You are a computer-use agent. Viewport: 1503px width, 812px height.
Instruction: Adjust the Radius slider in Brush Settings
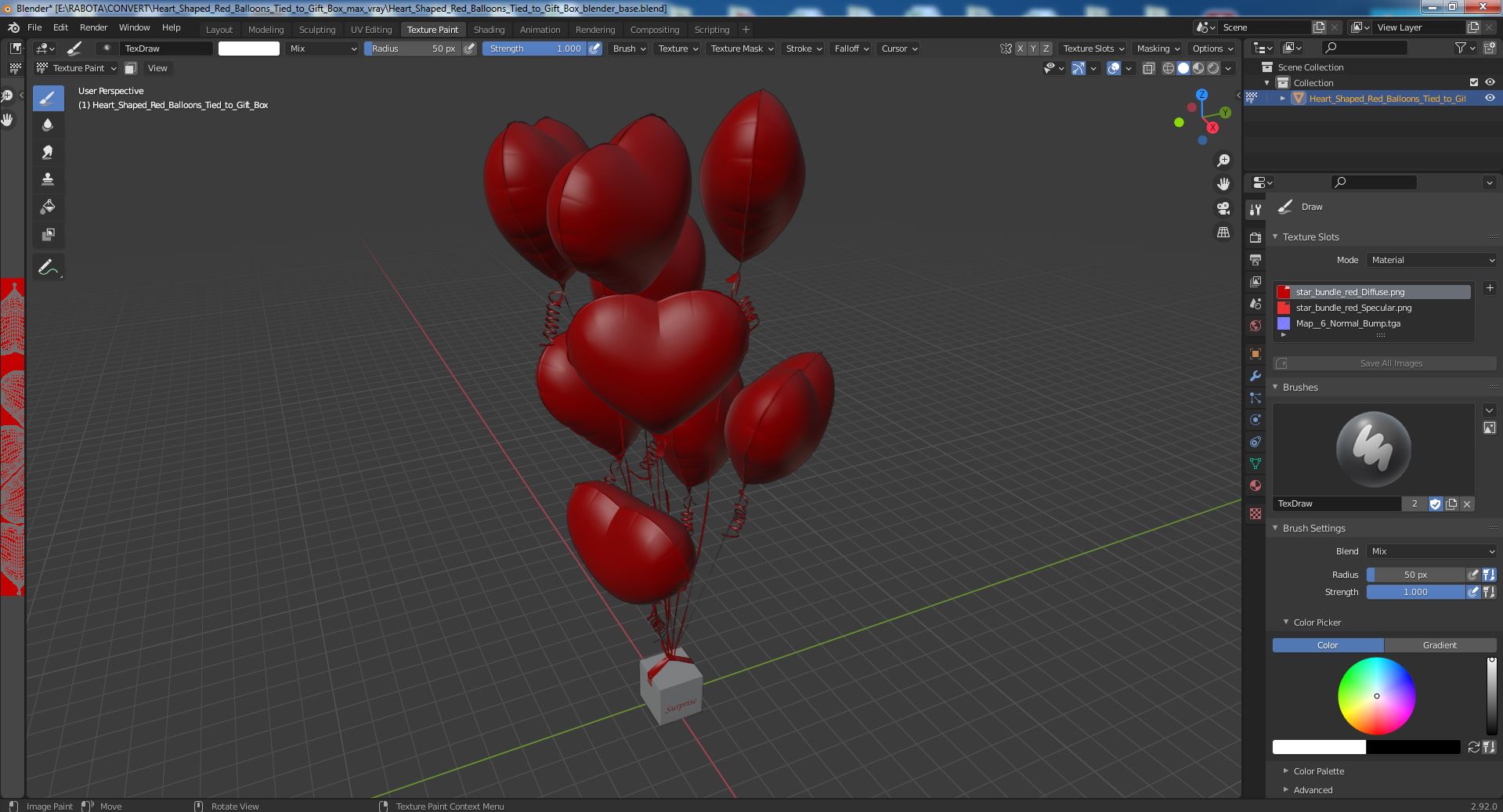pos(1415,575)
